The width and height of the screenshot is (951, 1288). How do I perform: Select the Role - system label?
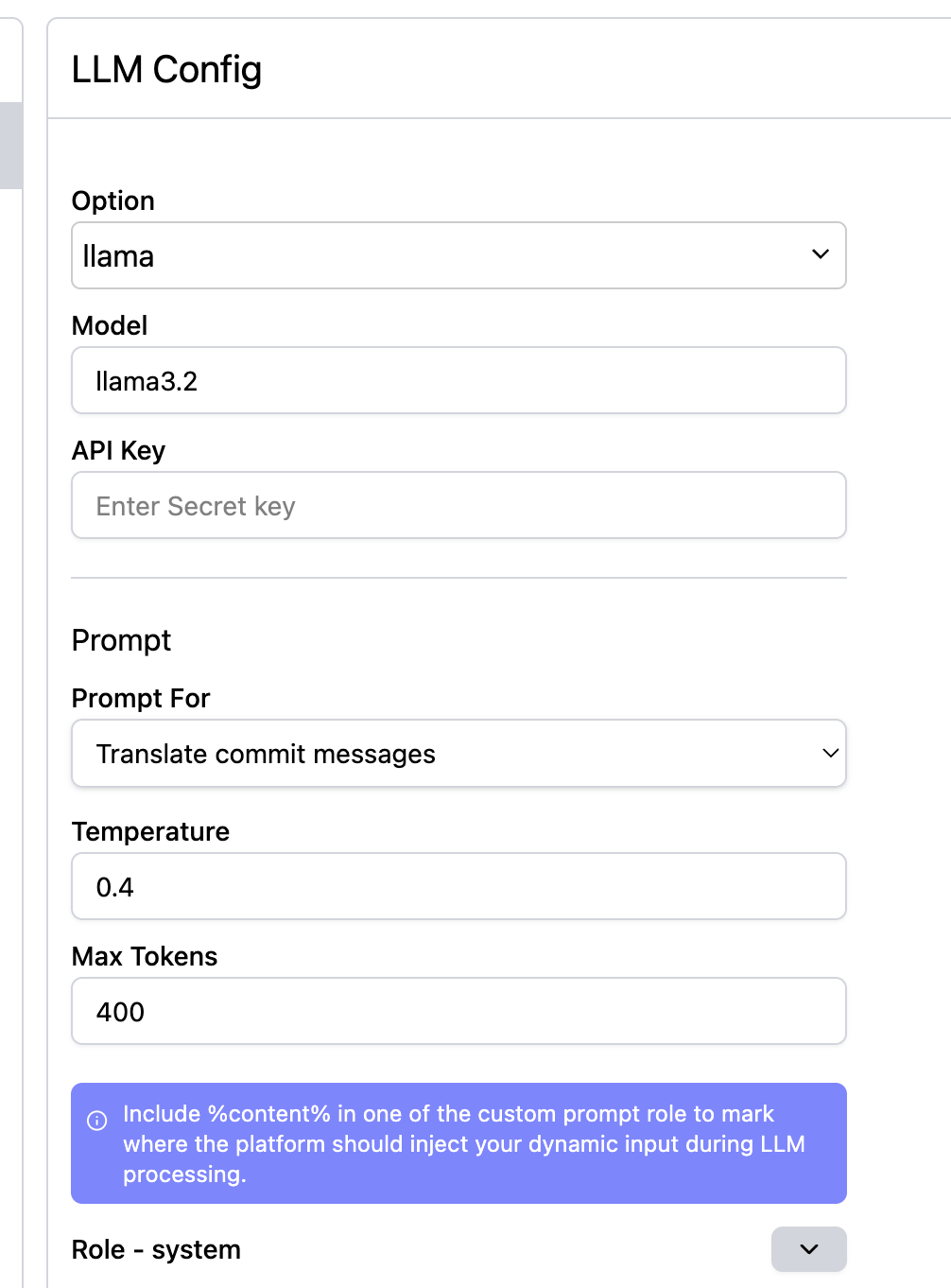[155, 1249]
